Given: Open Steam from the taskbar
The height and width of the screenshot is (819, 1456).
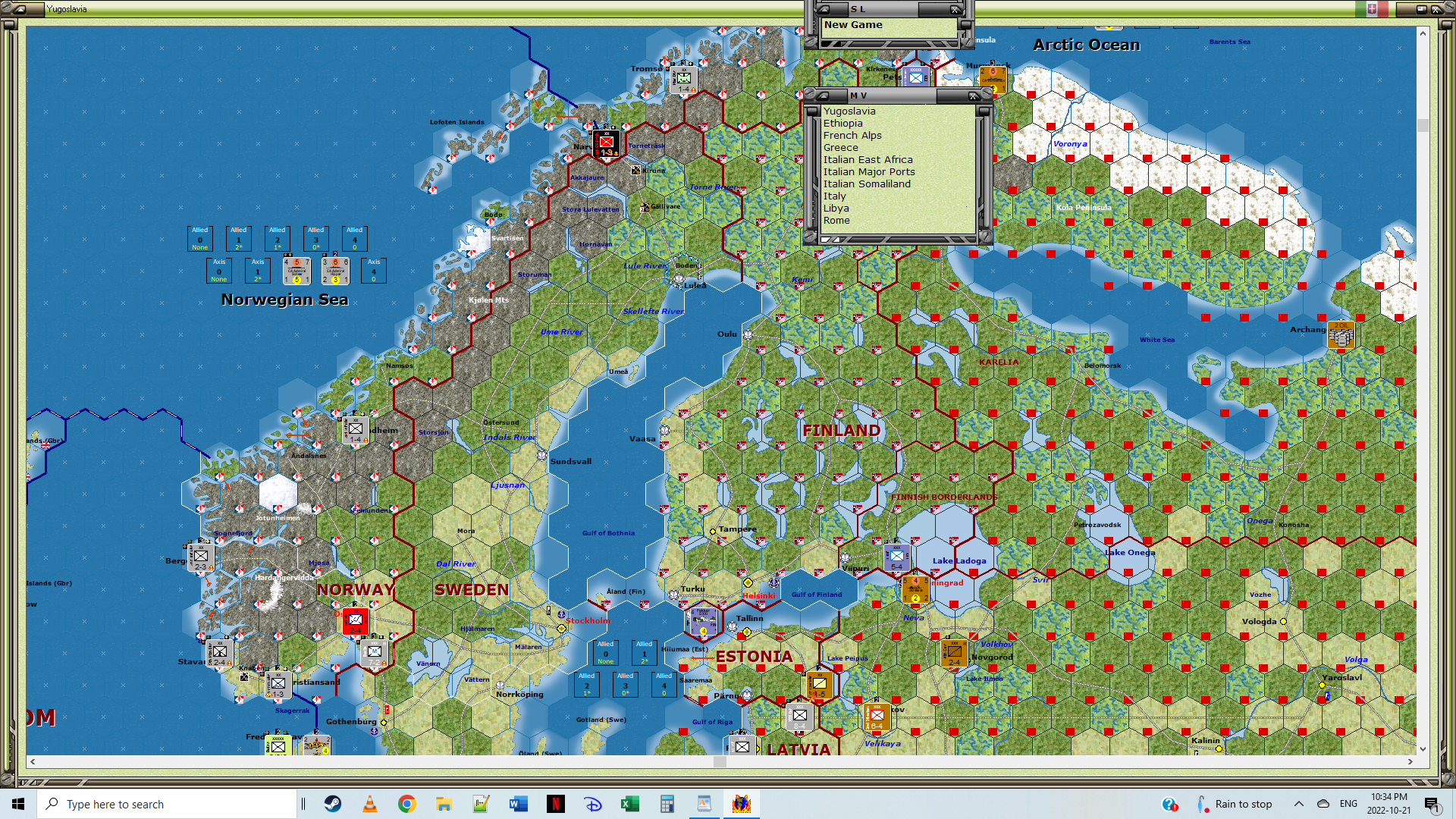Looking at the screenshot, I should pyautogui.click(x=333, y=804).
